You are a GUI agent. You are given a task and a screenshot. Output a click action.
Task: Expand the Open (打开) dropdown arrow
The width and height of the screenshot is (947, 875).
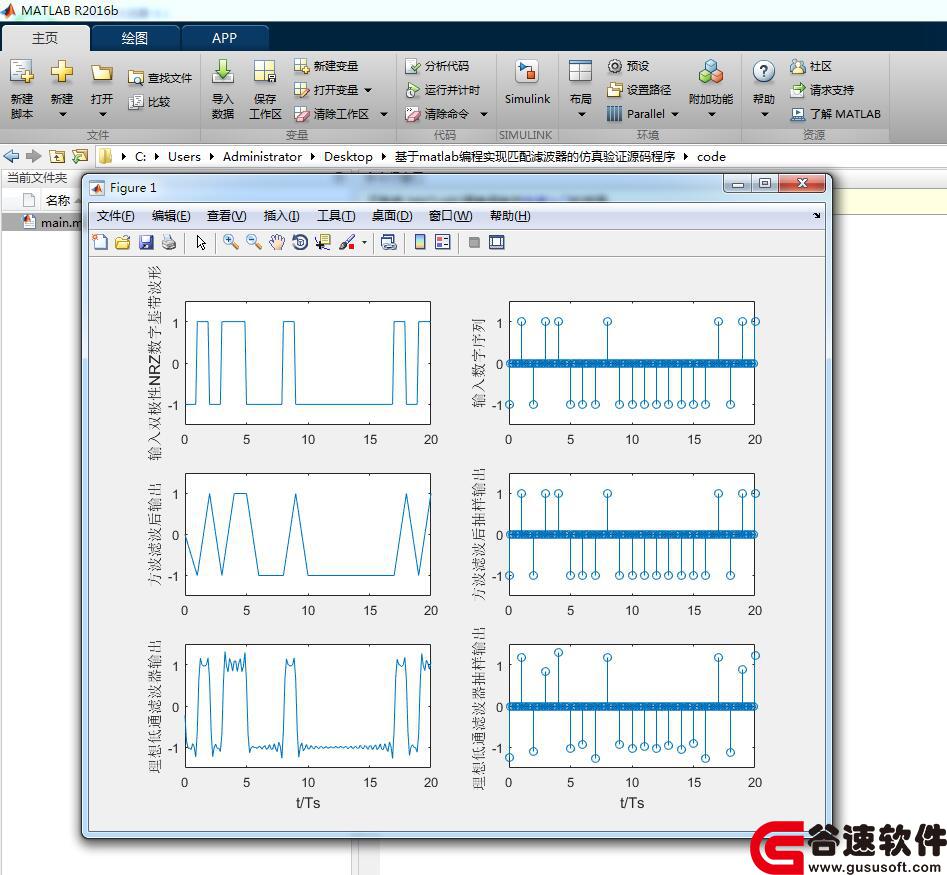[x=102, y=114]
